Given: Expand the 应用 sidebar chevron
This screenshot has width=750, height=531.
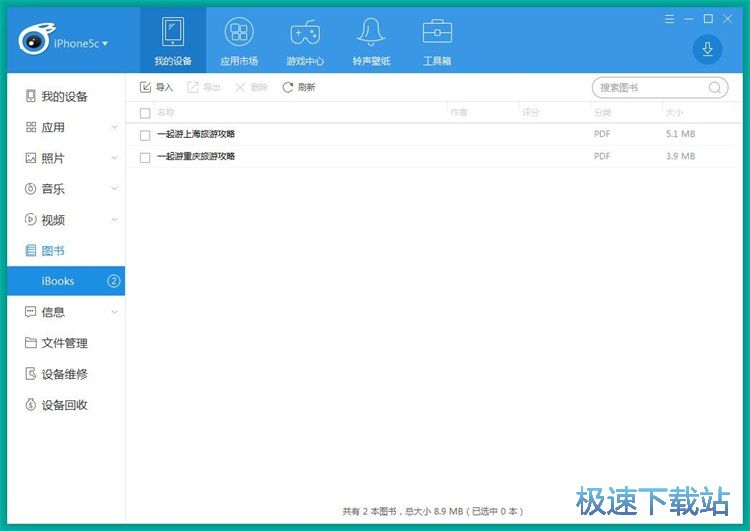Looking at the screenshot, I should [x=114, y=127].
